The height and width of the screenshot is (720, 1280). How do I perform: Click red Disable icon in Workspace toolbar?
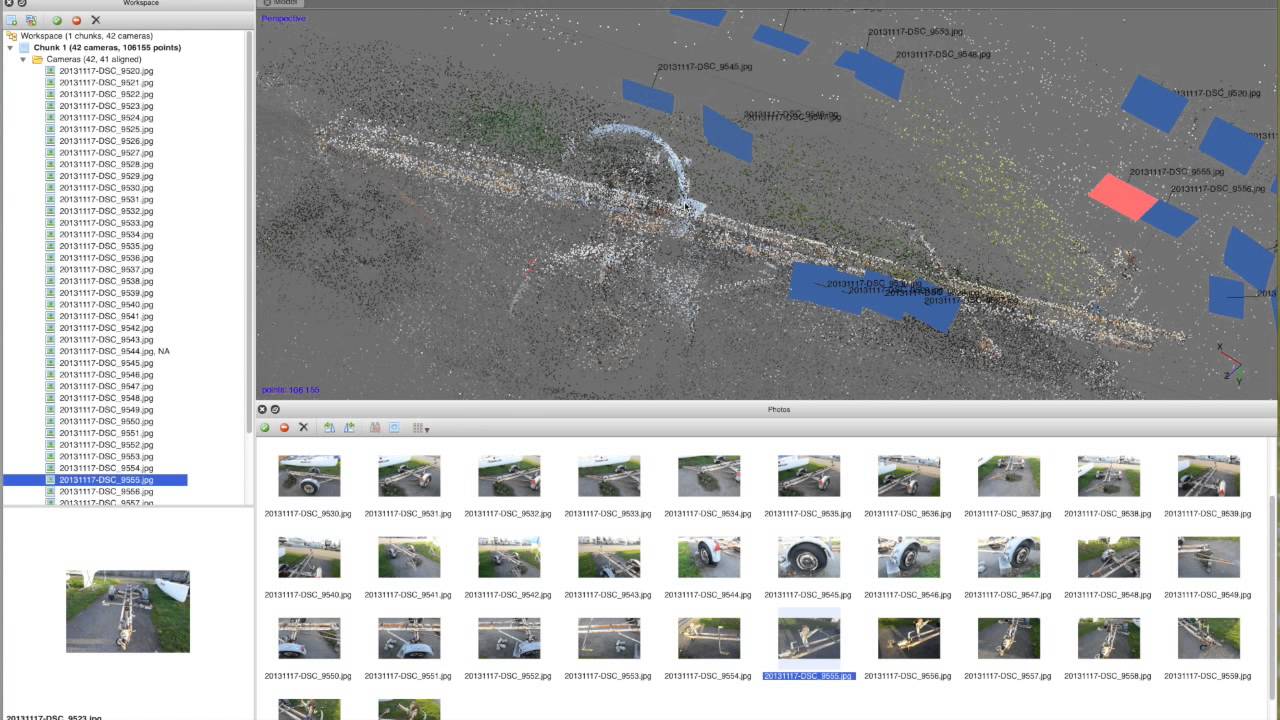(x=76, y=20)
